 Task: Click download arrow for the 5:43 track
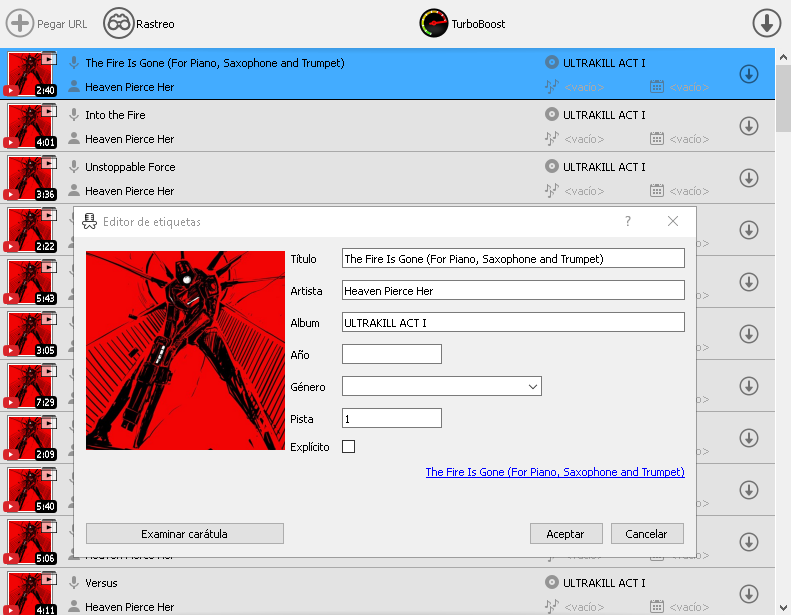tap(749, 282)
